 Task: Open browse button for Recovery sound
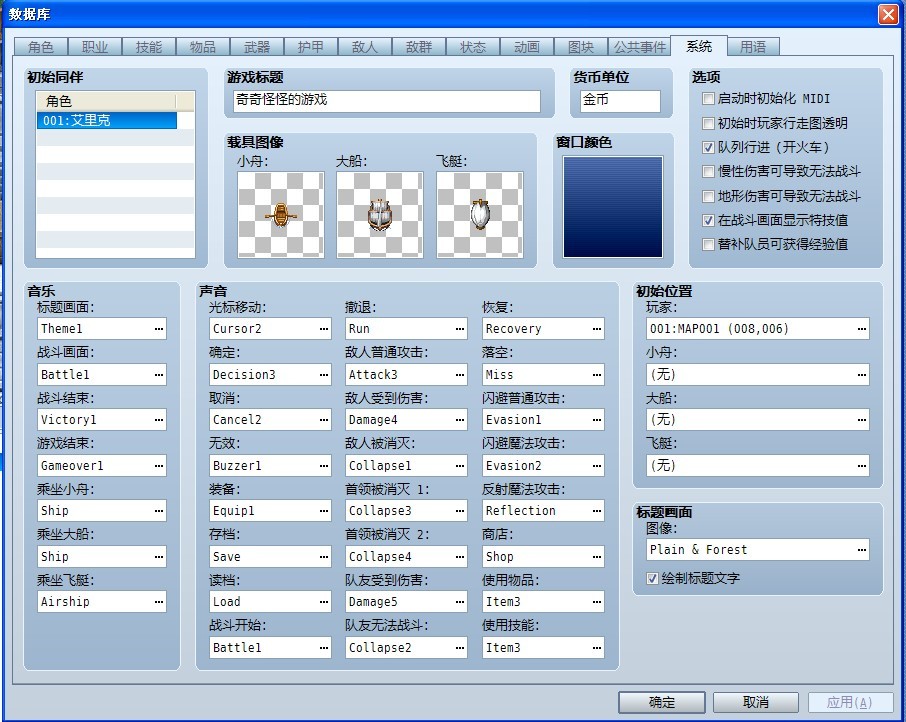click(x=596, y=329)
